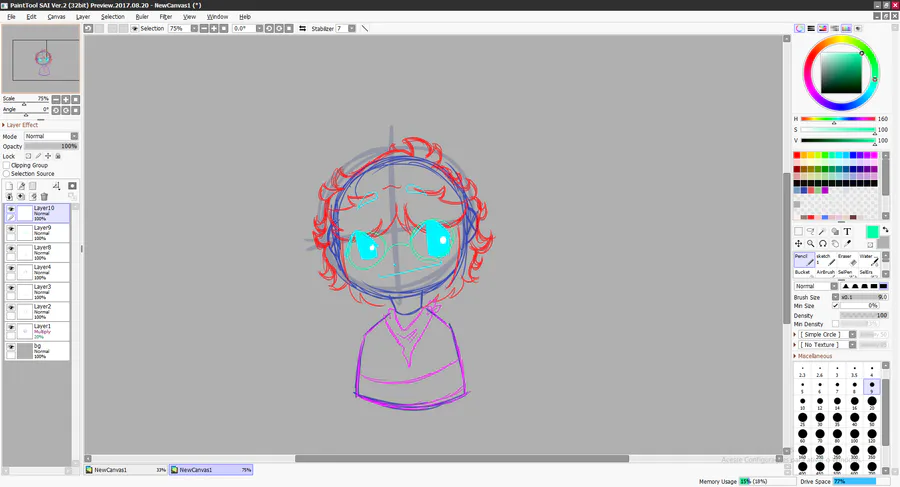The height and width of the screenshot is (487, 900).
Task: Choose the Pencil brush
Action: coord(804,260)
